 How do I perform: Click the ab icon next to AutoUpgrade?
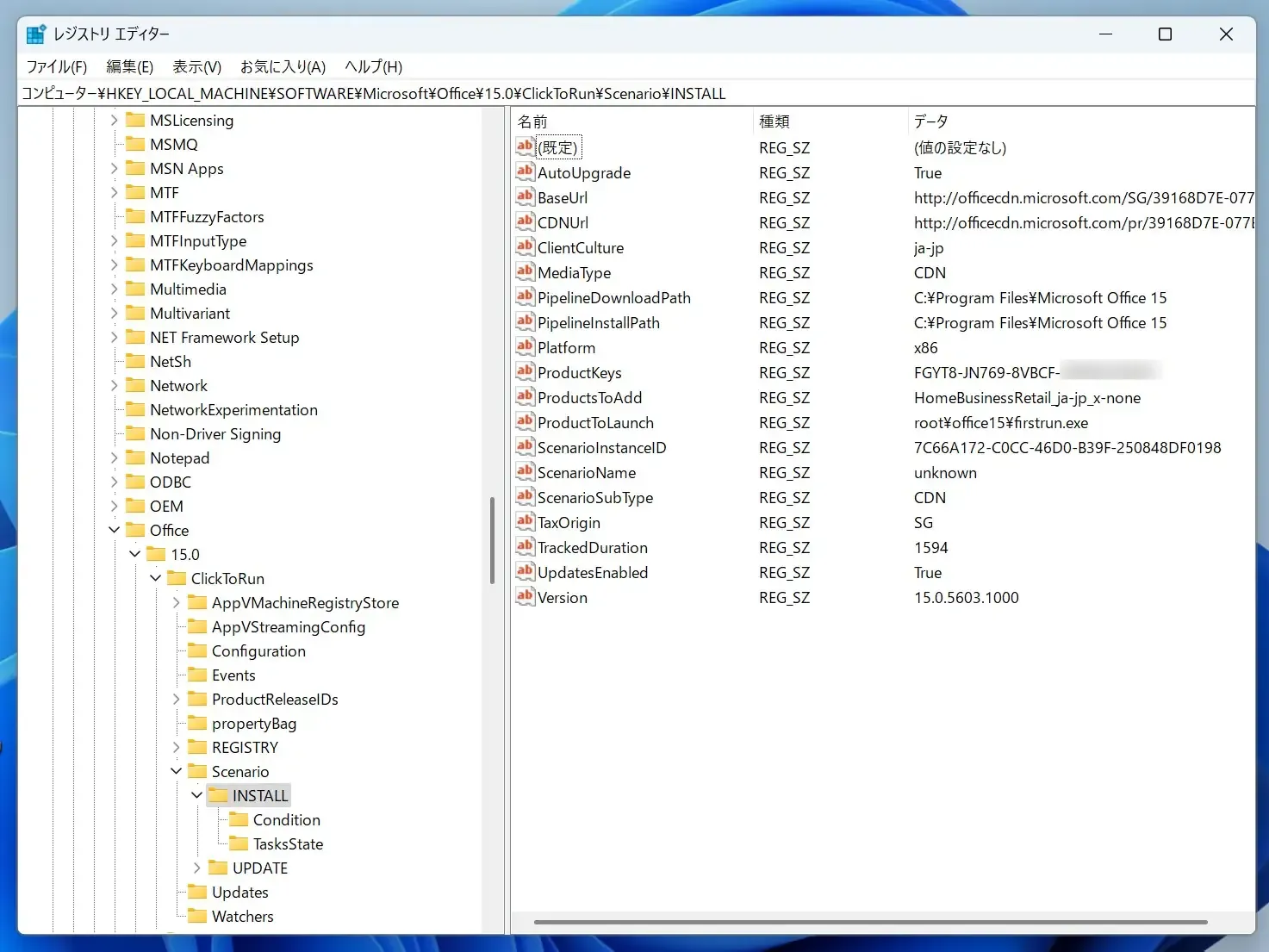[x=525, y=172]
